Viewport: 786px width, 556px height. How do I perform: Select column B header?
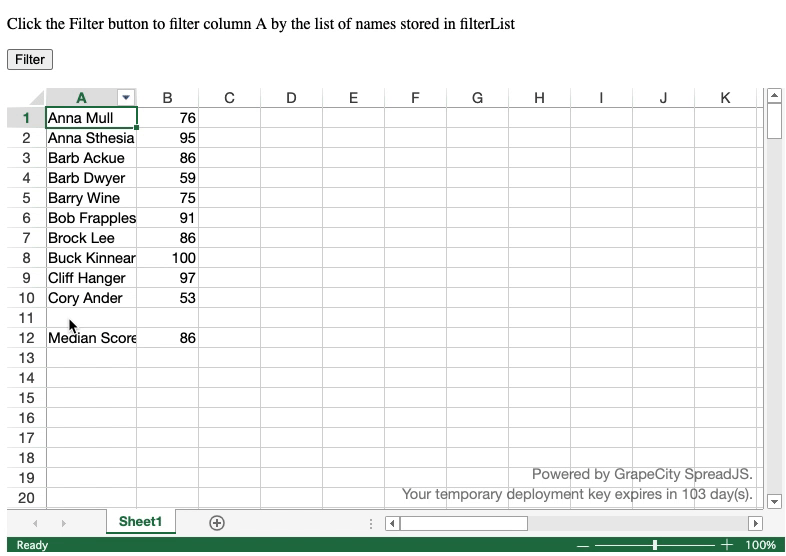tap(167, 98)
